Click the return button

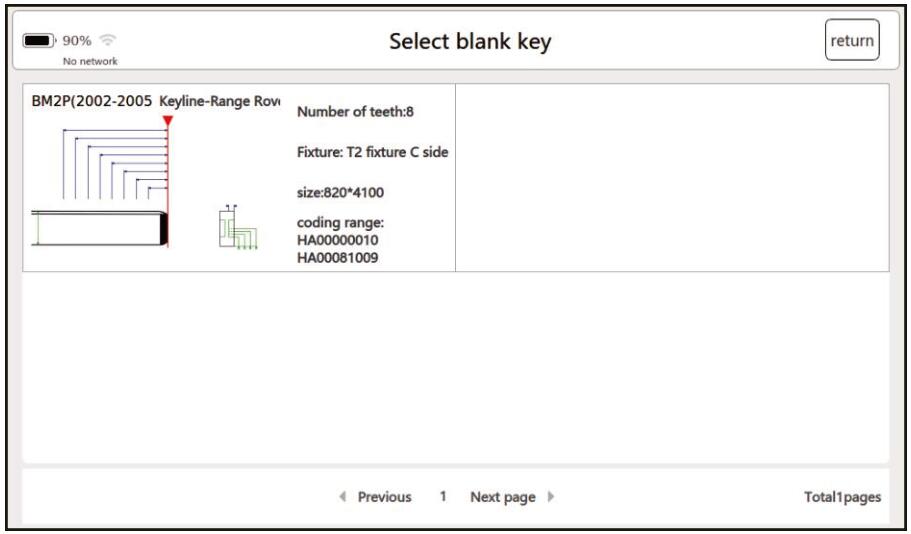[x=852, y=40]
